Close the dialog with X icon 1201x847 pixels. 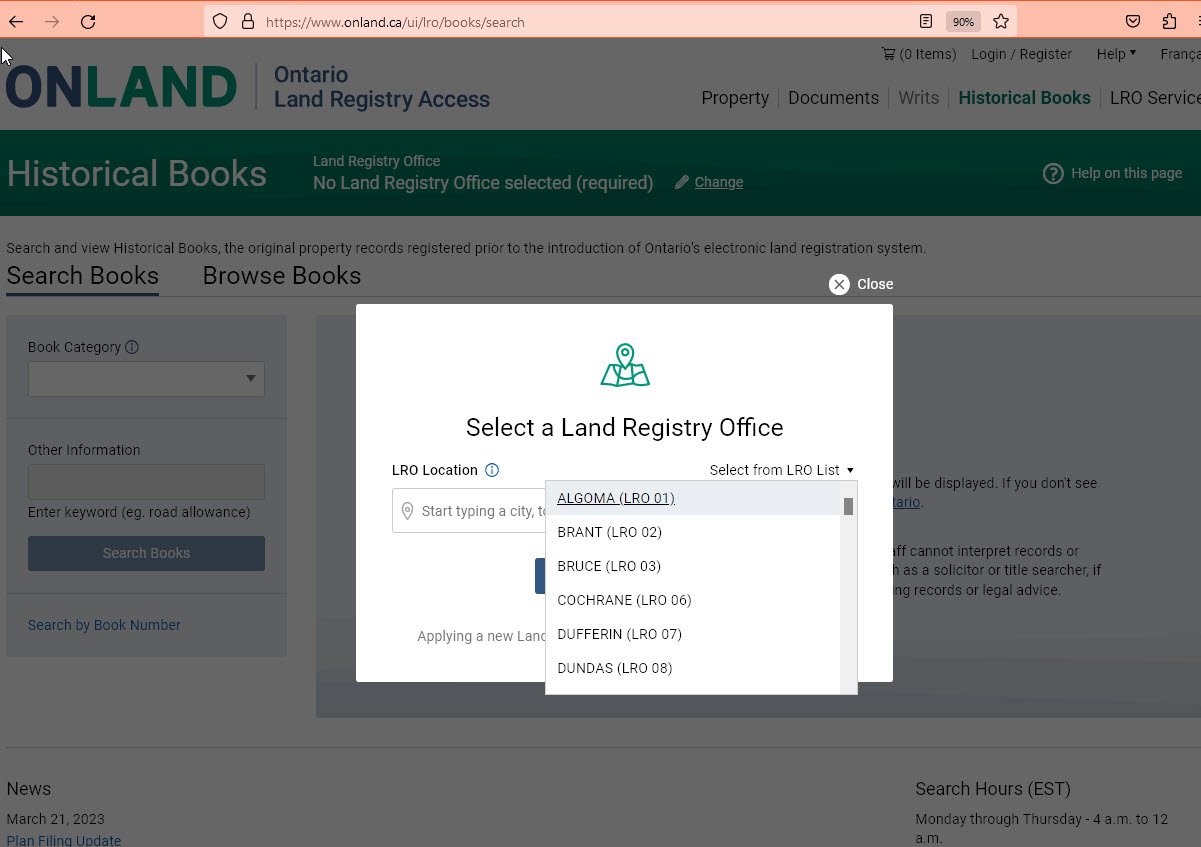tap(839, 284)
